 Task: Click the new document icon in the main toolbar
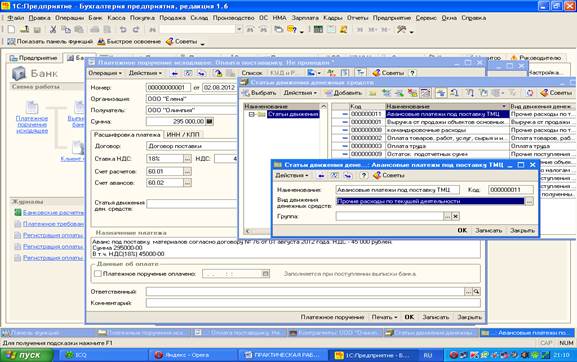[x=11, y=29]
